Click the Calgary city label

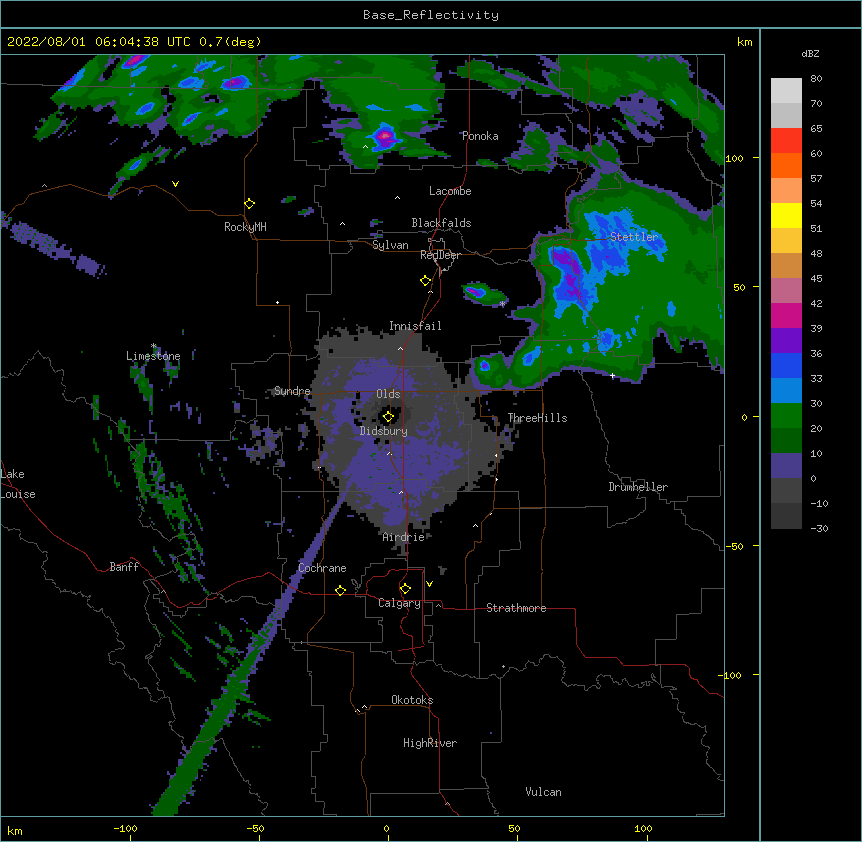(399, 603)
